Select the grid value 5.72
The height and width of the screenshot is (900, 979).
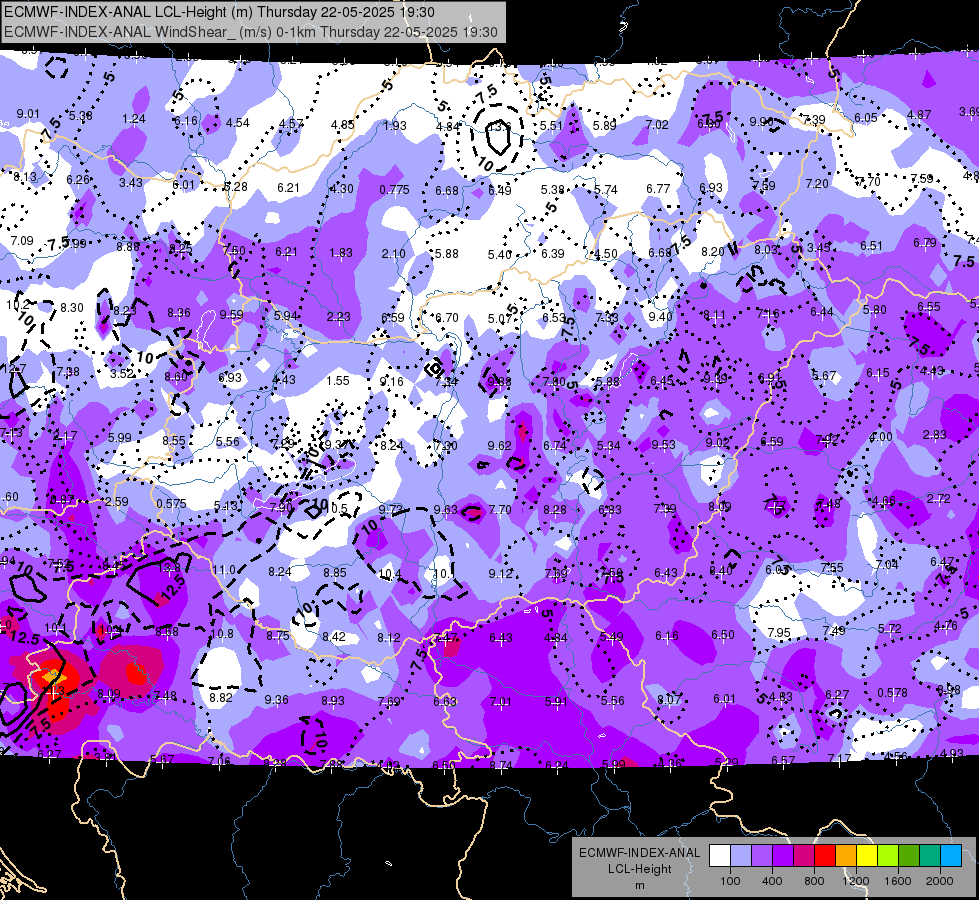pos(890,628)
